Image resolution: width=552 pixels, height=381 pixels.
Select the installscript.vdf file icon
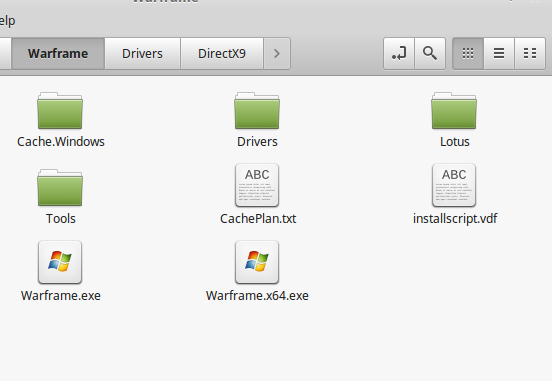pyautogui.click(x=454, y=185)
